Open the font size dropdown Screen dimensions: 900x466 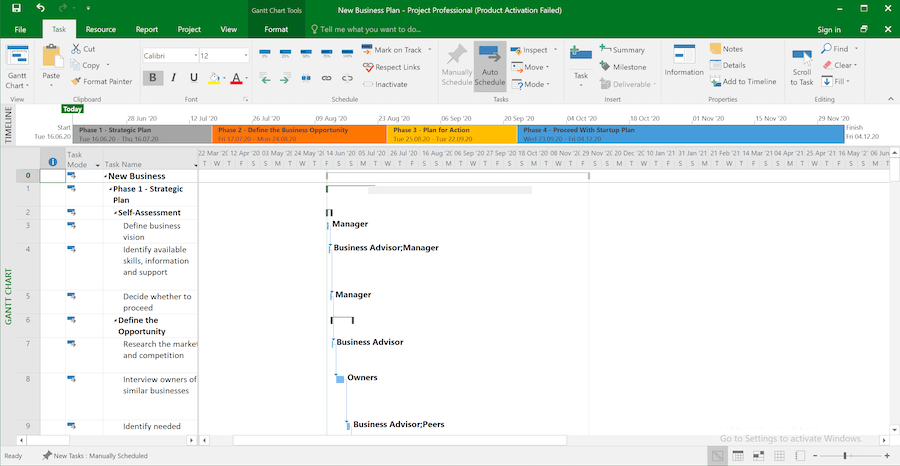[x=246, y=56]
